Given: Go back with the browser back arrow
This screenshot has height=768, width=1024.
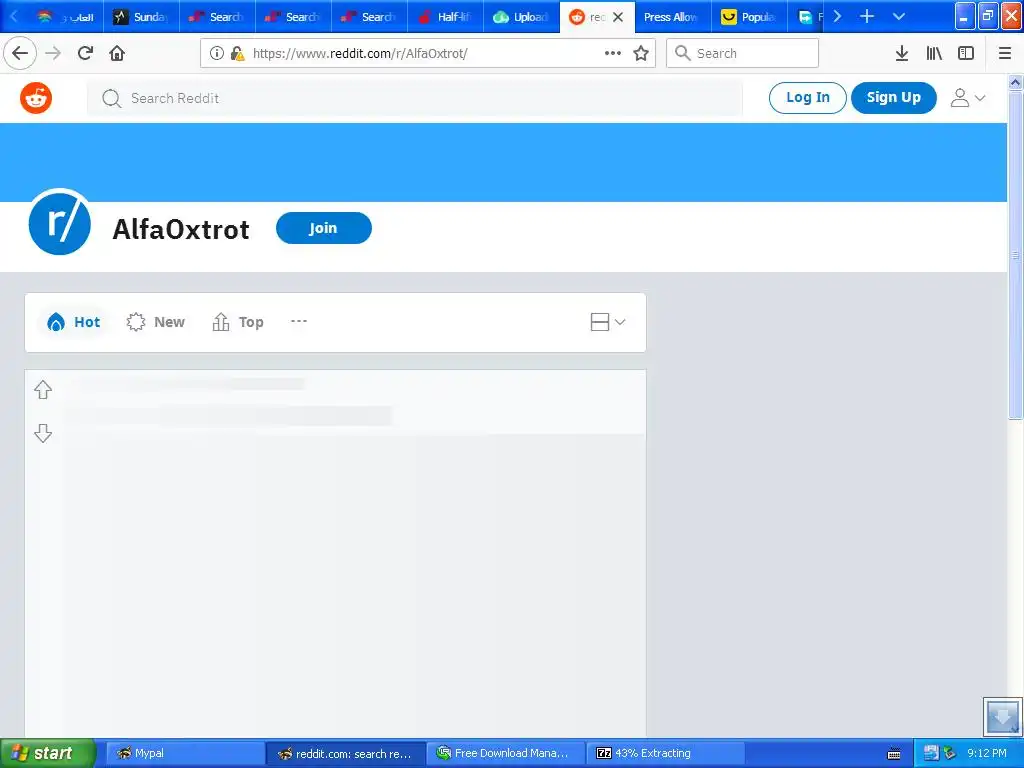Looking at the screenshot, I should [x=20, y=53].
